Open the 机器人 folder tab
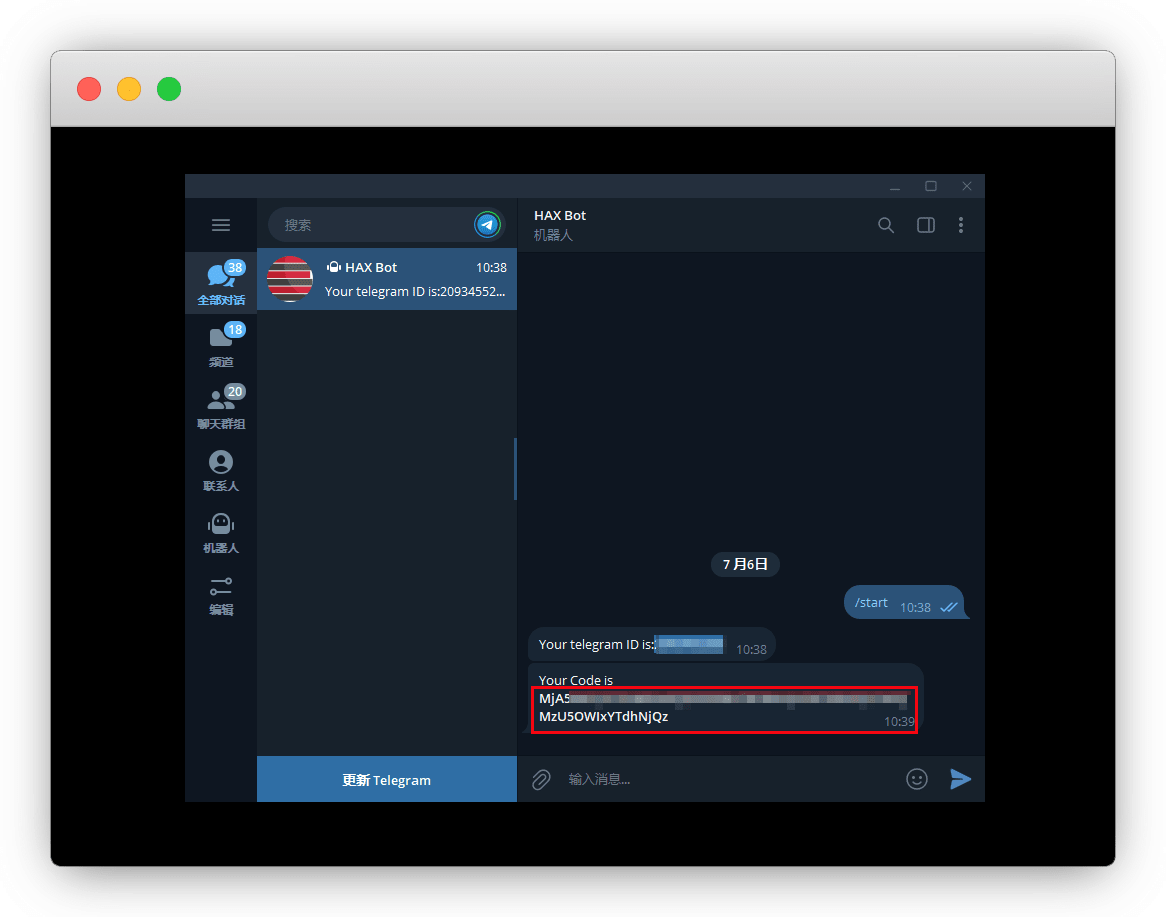 click(x=221, y=532)
